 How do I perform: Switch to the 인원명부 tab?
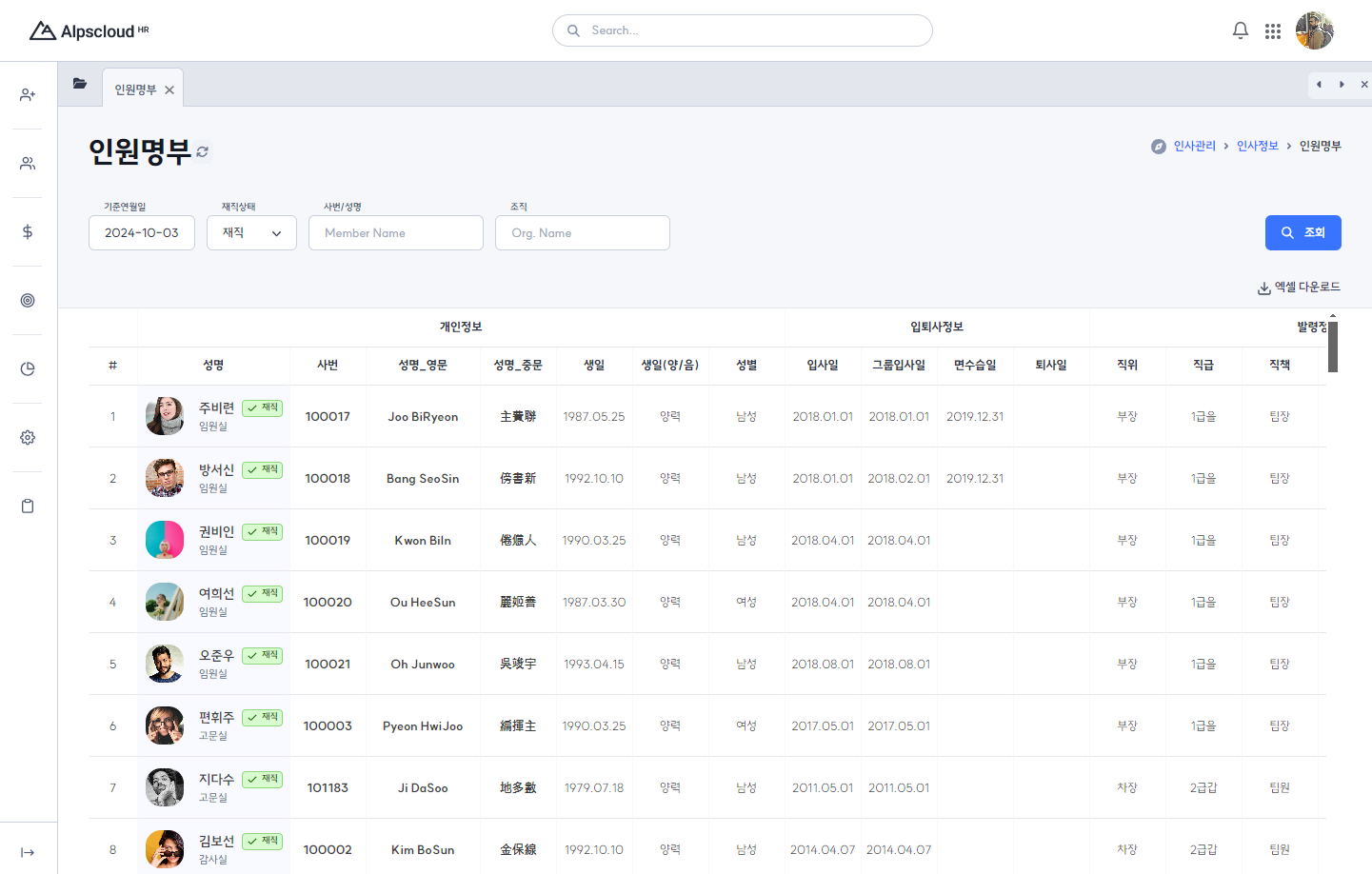click(135, 89)
